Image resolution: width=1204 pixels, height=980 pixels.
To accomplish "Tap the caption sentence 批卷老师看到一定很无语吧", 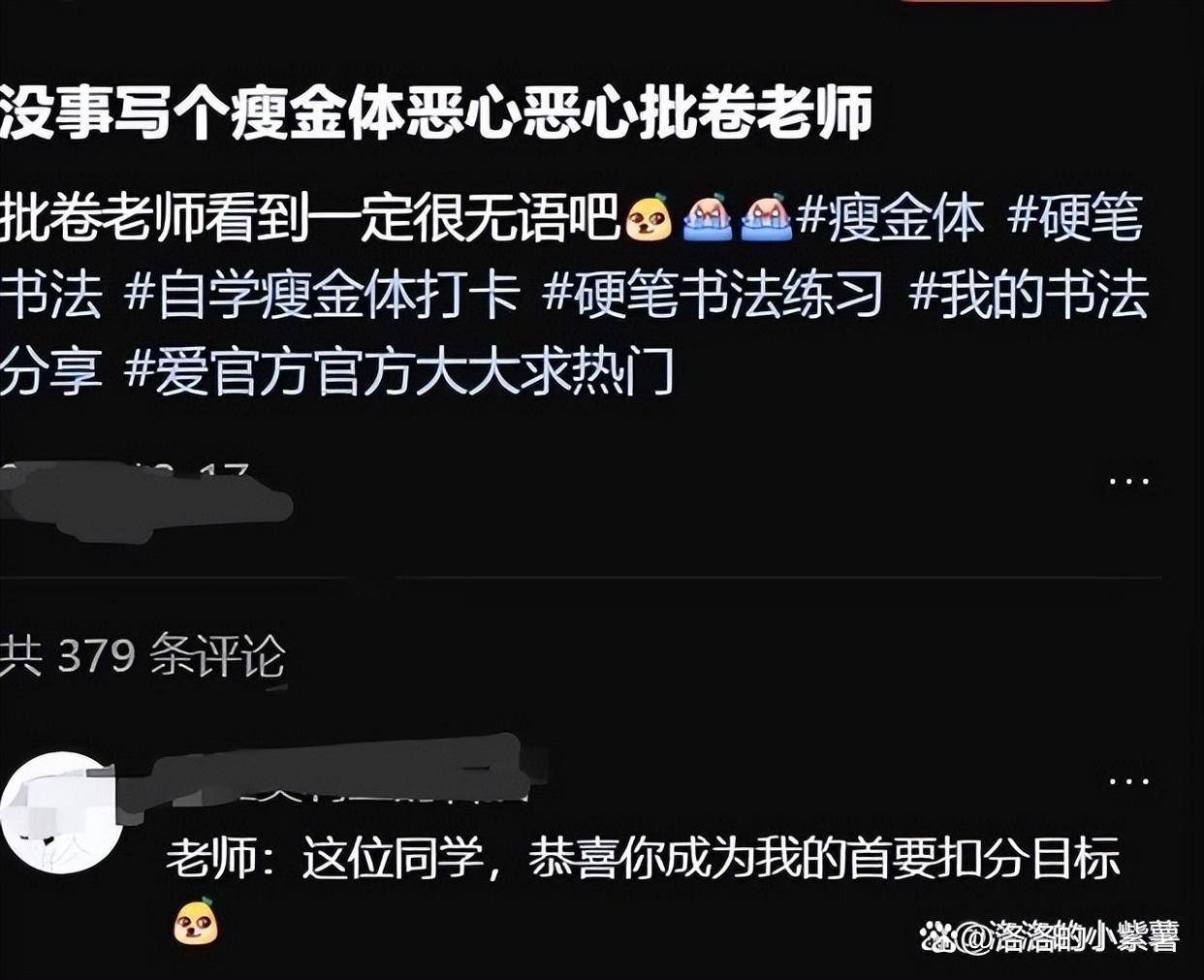I will tap(310, 218).
